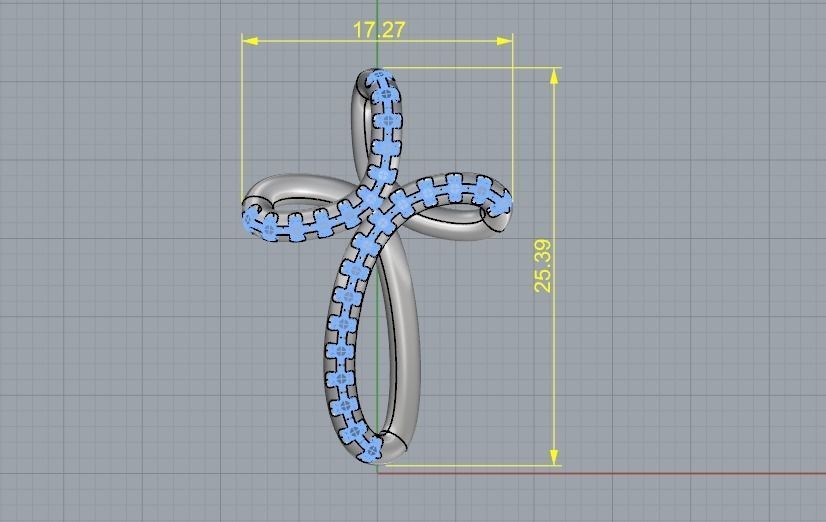This screenshot has width=826, height=522.
Task: Select the cross pendant model
Action: pyautogui.click(x=377, y=266)
